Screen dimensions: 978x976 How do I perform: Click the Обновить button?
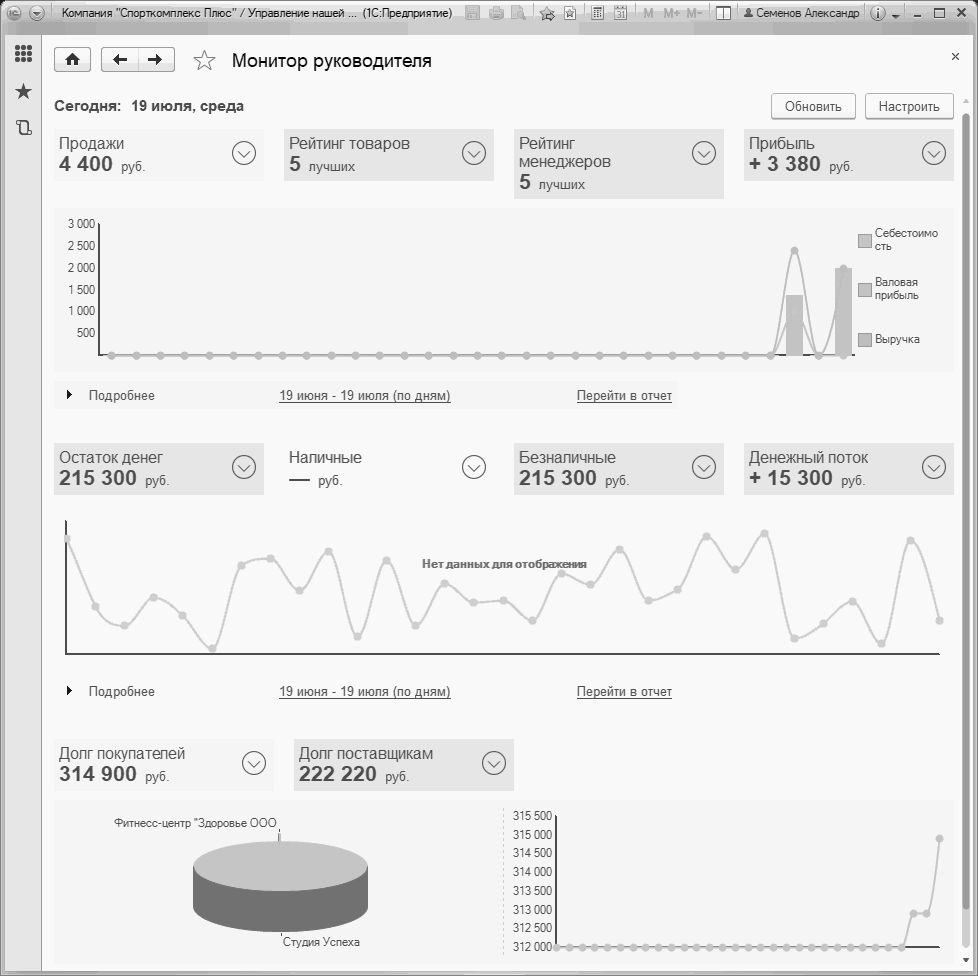813,107
